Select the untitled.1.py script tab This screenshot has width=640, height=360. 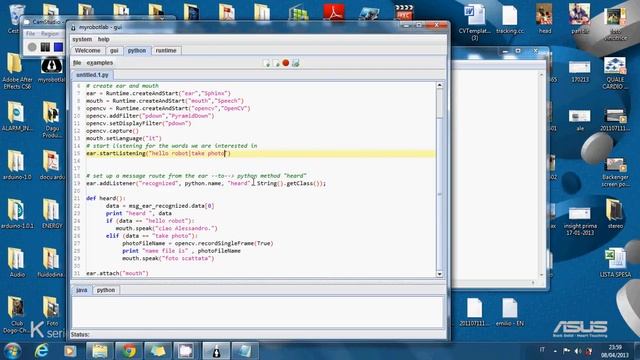coord(92,75)
